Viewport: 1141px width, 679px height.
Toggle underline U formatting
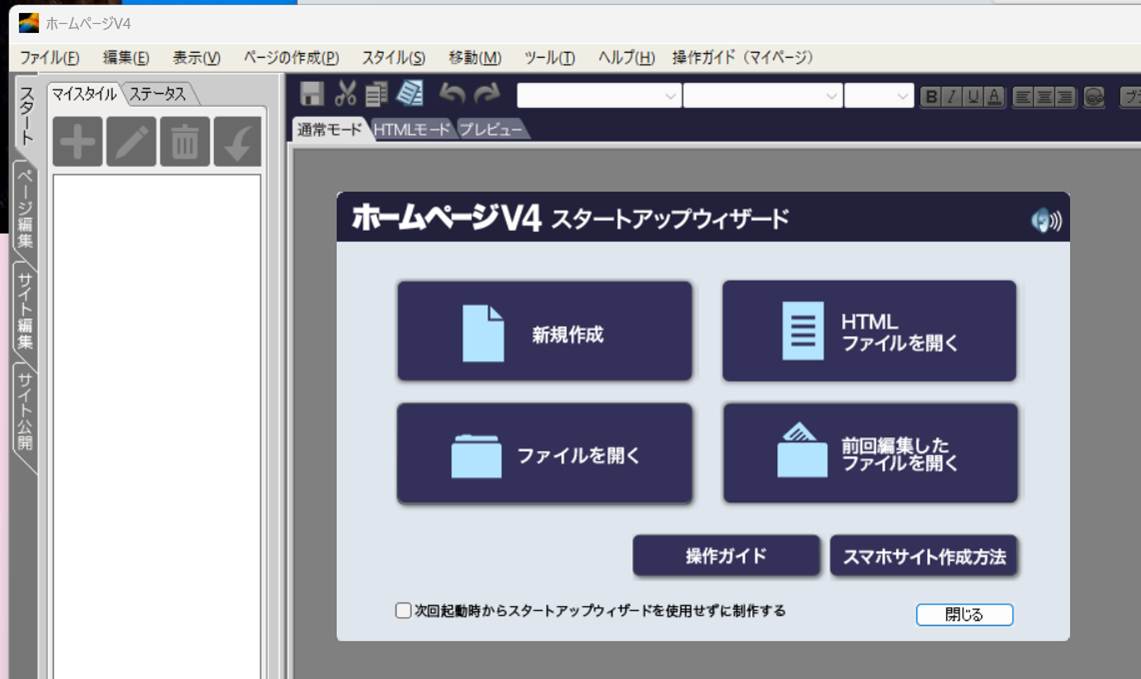click(973, 97)
